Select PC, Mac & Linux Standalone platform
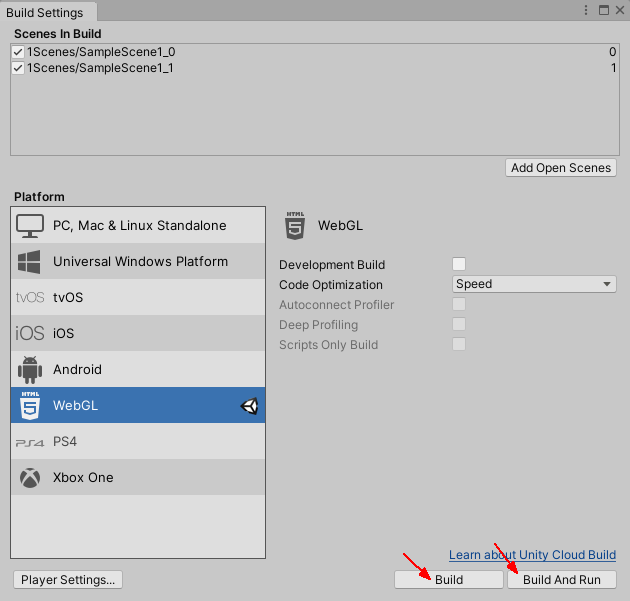The height and width of the screenshot is (601, 630). click(x=138, y=225)
